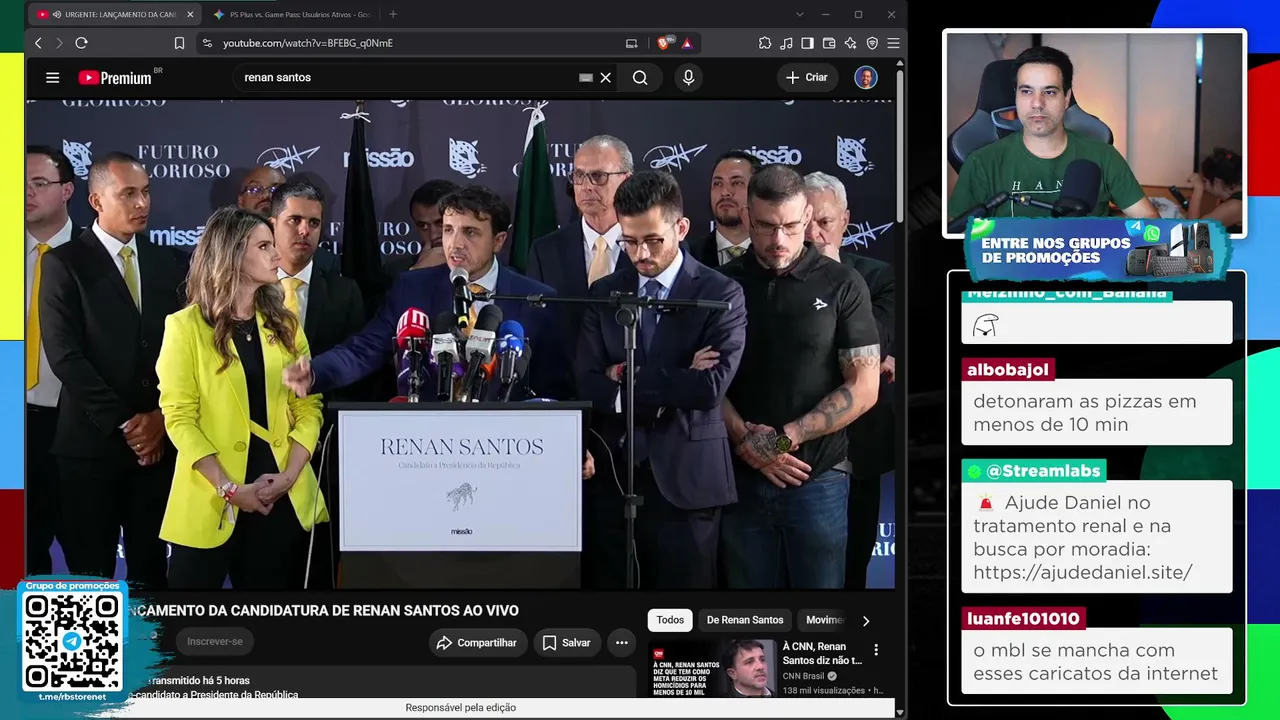This screenshot has height=720, width=1280.
Task: Click the Inscrever-se subscribe button
Action: pyautogui.click(x=215, y=642)
